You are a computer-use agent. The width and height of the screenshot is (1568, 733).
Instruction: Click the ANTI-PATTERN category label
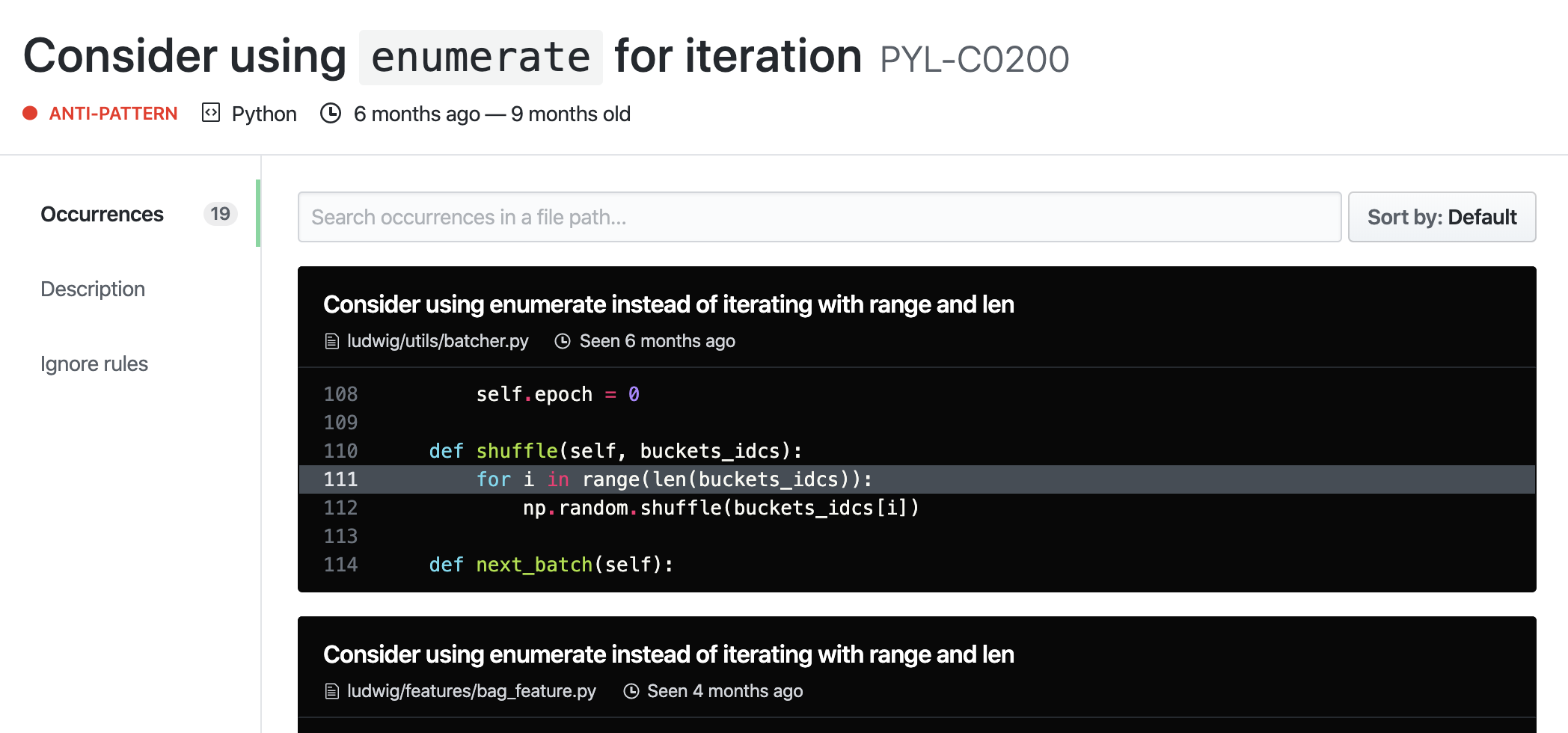pyautogui.click(x=113, y=114)
